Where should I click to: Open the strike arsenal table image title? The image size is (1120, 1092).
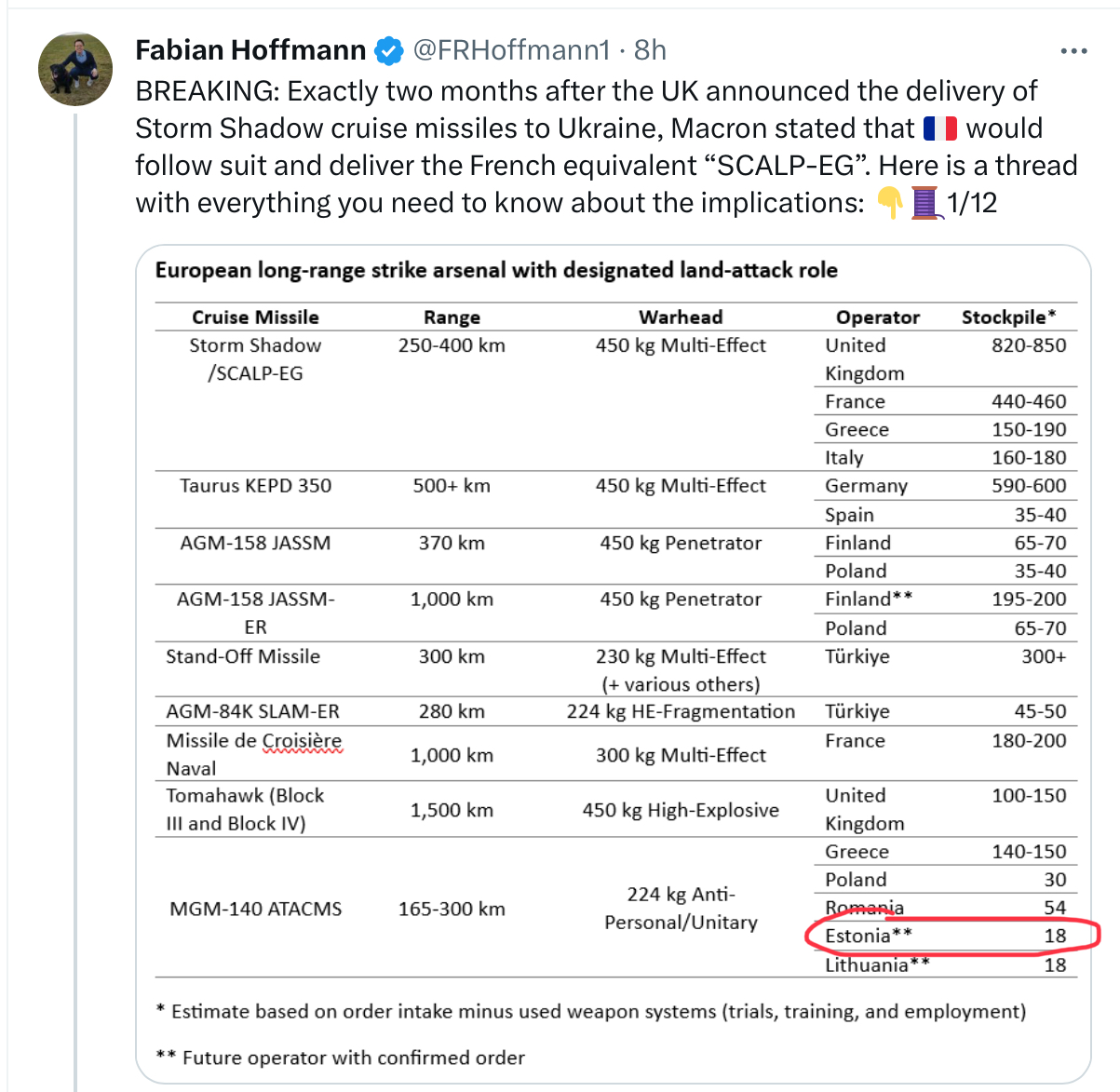click(x=496, y=270)
